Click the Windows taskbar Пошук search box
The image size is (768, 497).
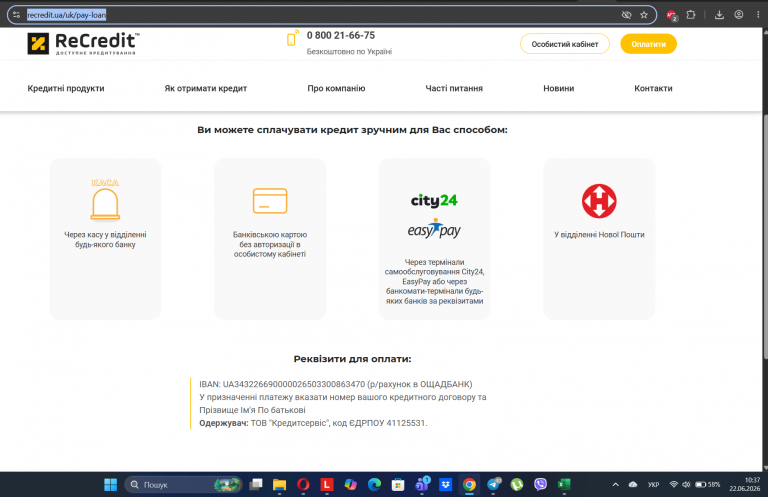click(x=183, y=484)
